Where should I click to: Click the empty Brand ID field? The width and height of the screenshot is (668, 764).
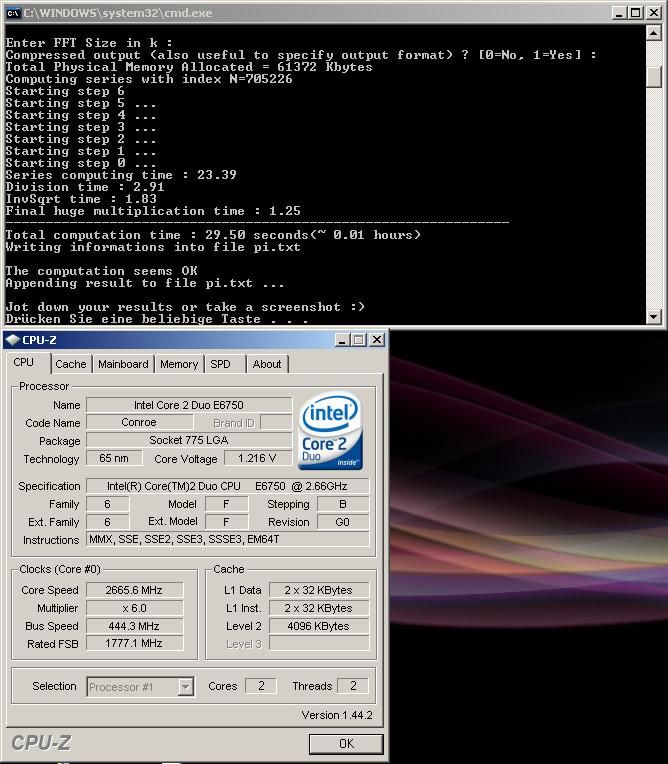(x=276, y=422)
